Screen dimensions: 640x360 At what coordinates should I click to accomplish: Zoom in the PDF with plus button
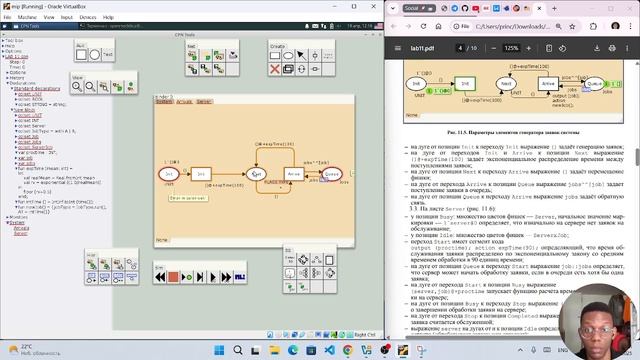(529, 48)
